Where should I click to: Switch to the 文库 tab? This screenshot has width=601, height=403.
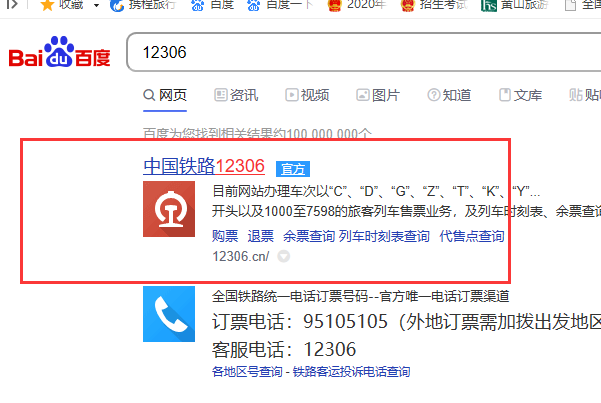coord(521,95)
